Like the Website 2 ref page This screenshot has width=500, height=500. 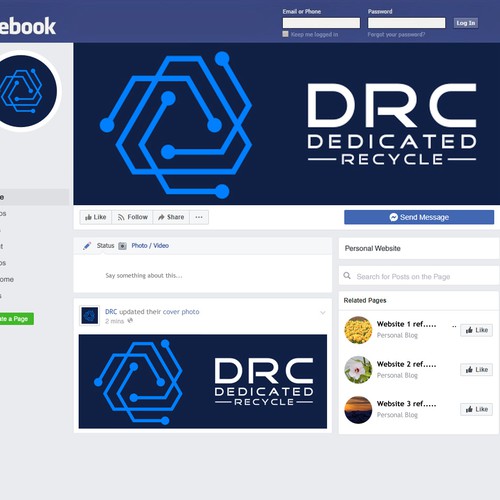pyautogui.click(x=477, y=370)
